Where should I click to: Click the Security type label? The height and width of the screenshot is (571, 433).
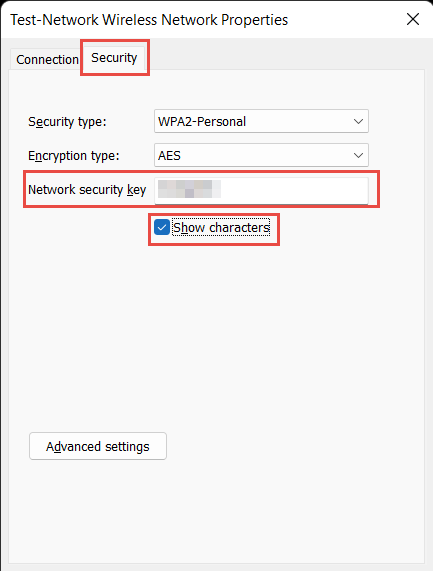(x=67, y=122)
